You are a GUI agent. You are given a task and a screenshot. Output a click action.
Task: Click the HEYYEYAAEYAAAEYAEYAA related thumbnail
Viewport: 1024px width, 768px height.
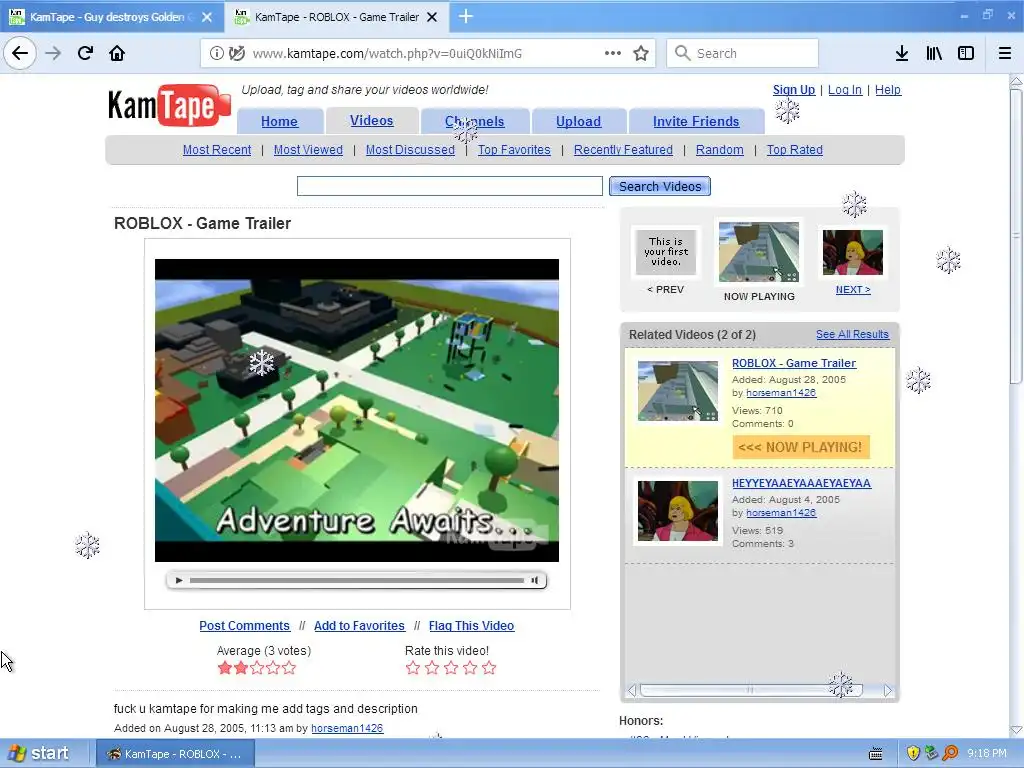click(x=678, y=511)
